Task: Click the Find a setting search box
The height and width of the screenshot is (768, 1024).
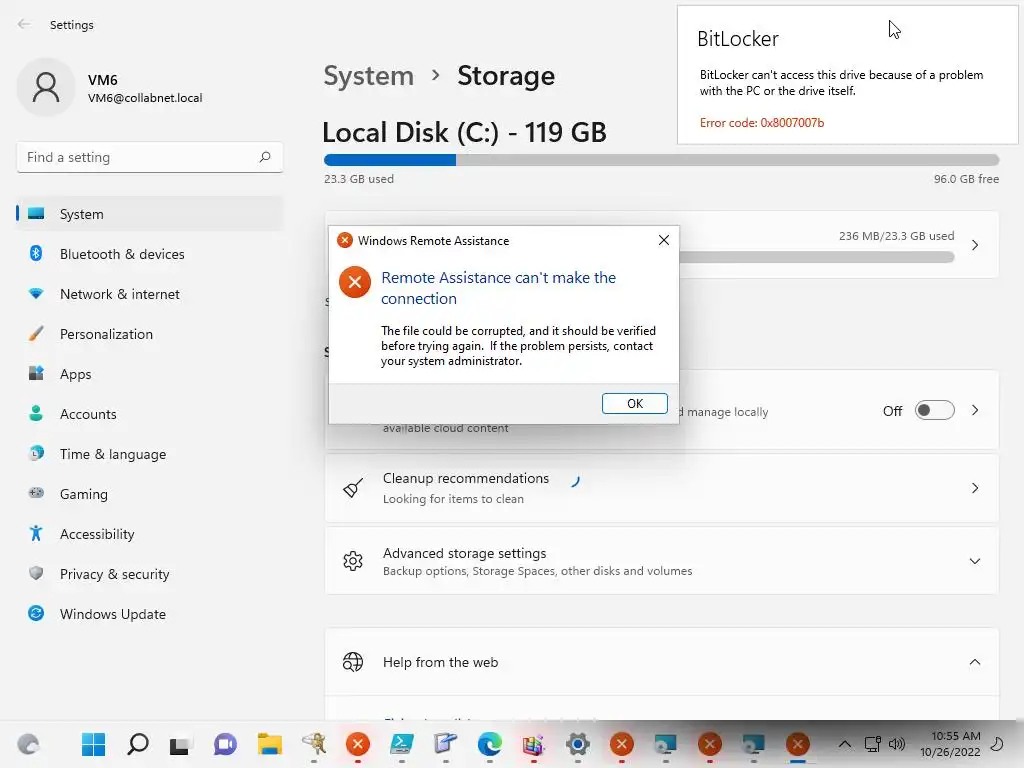Action: [x=140, y=157]
